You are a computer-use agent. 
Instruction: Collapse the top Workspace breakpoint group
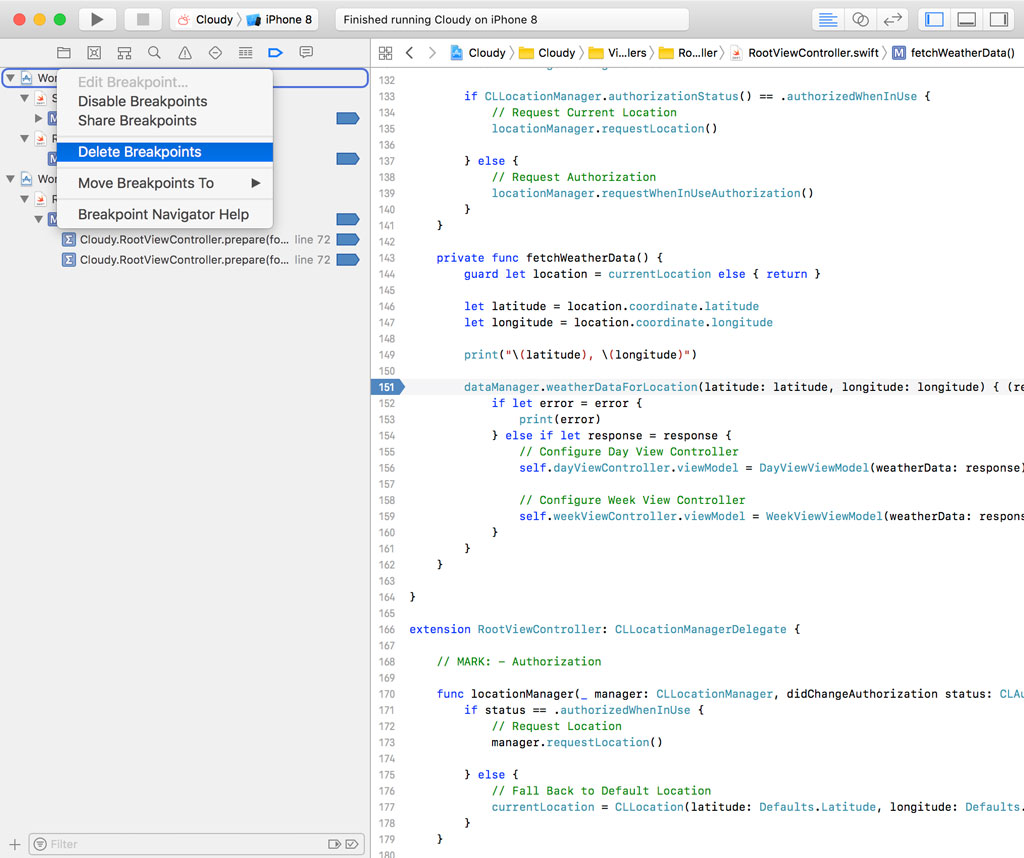(10, 77)
